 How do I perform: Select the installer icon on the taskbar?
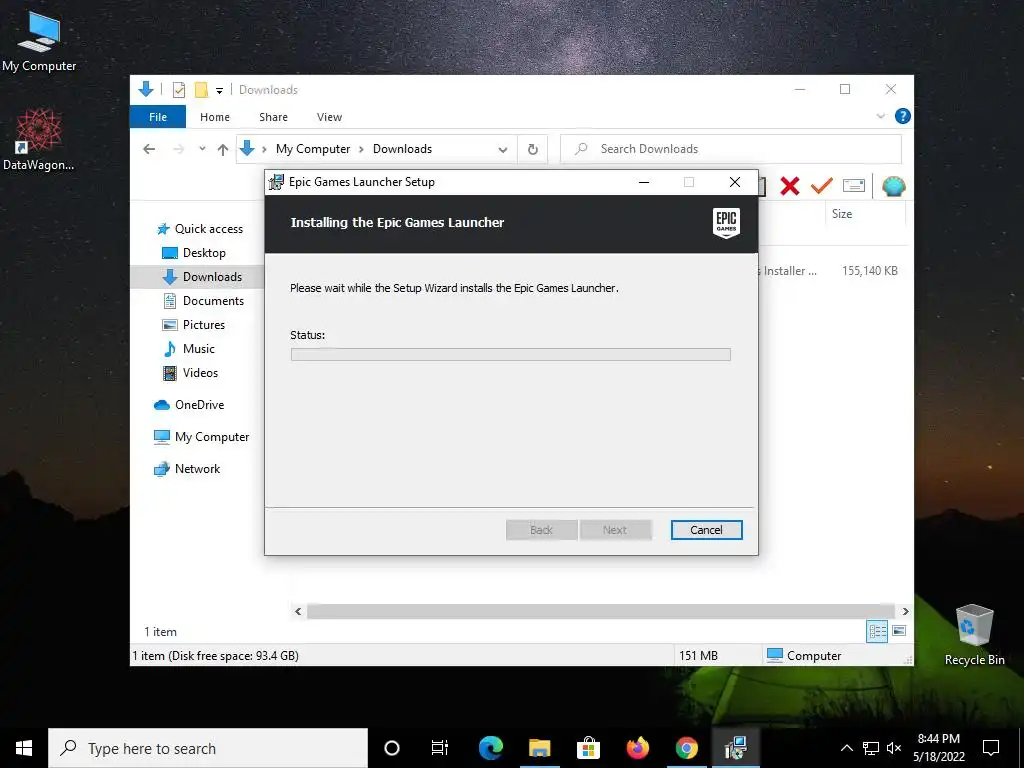pos(735,748)
